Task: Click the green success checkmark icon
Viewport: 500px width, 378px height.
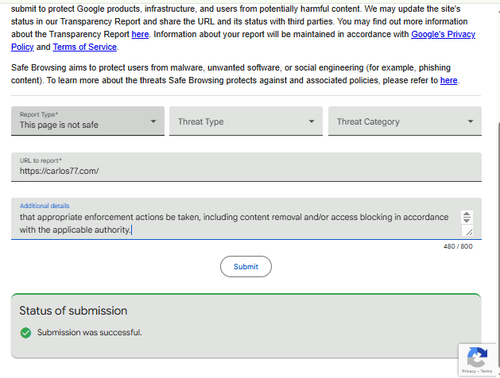Action: [26, 333]
